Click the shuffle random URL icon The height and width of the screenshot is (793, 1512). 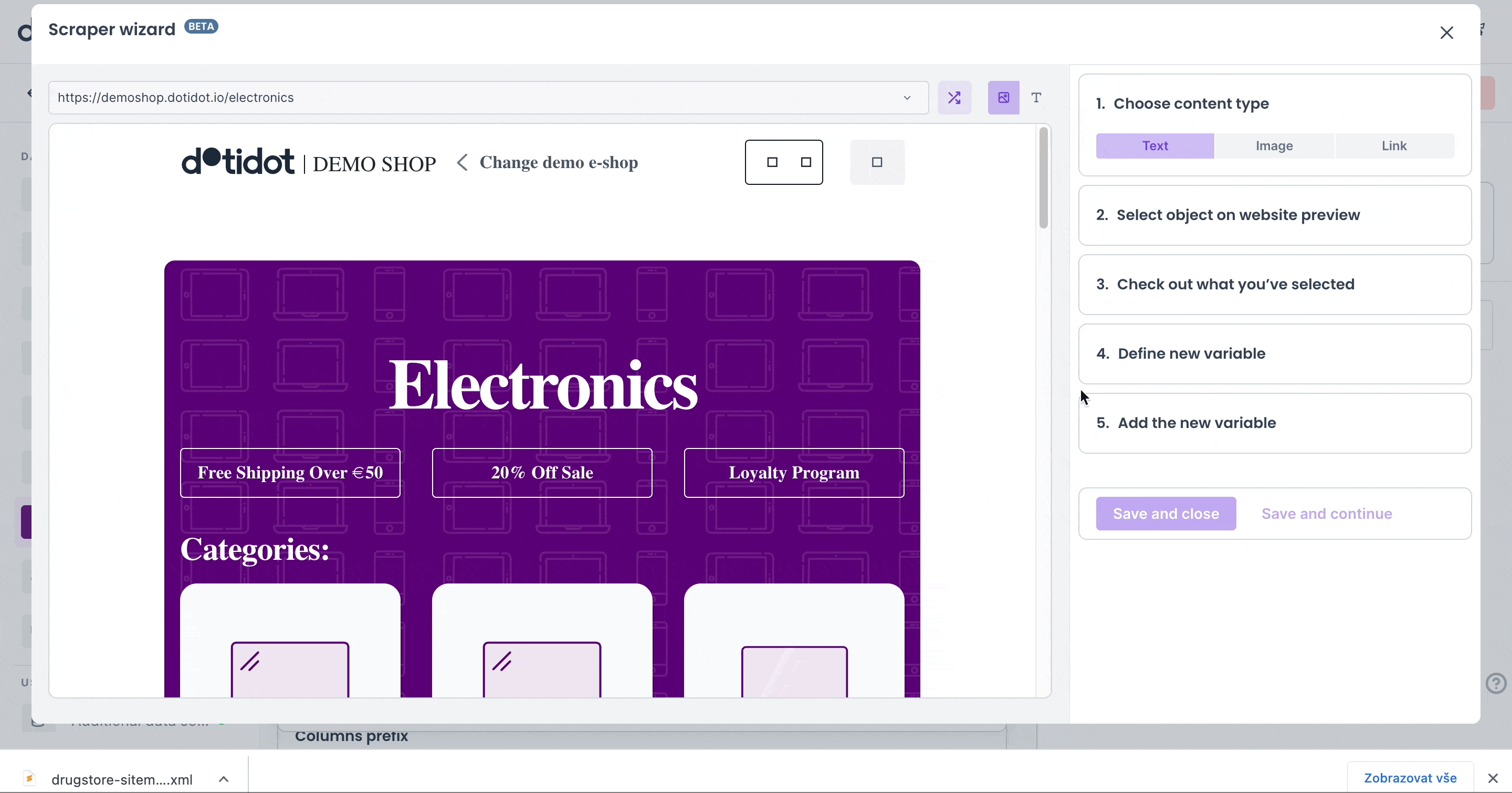[x=954, y=98]
